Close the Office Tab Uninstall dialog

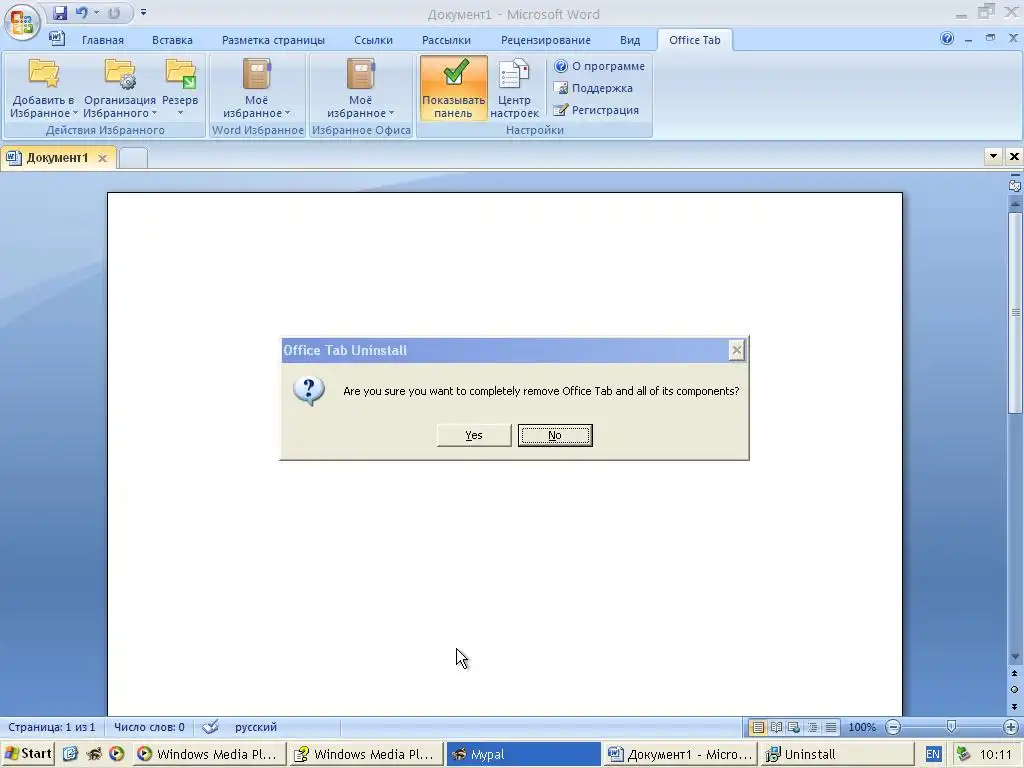click(737, 350)
